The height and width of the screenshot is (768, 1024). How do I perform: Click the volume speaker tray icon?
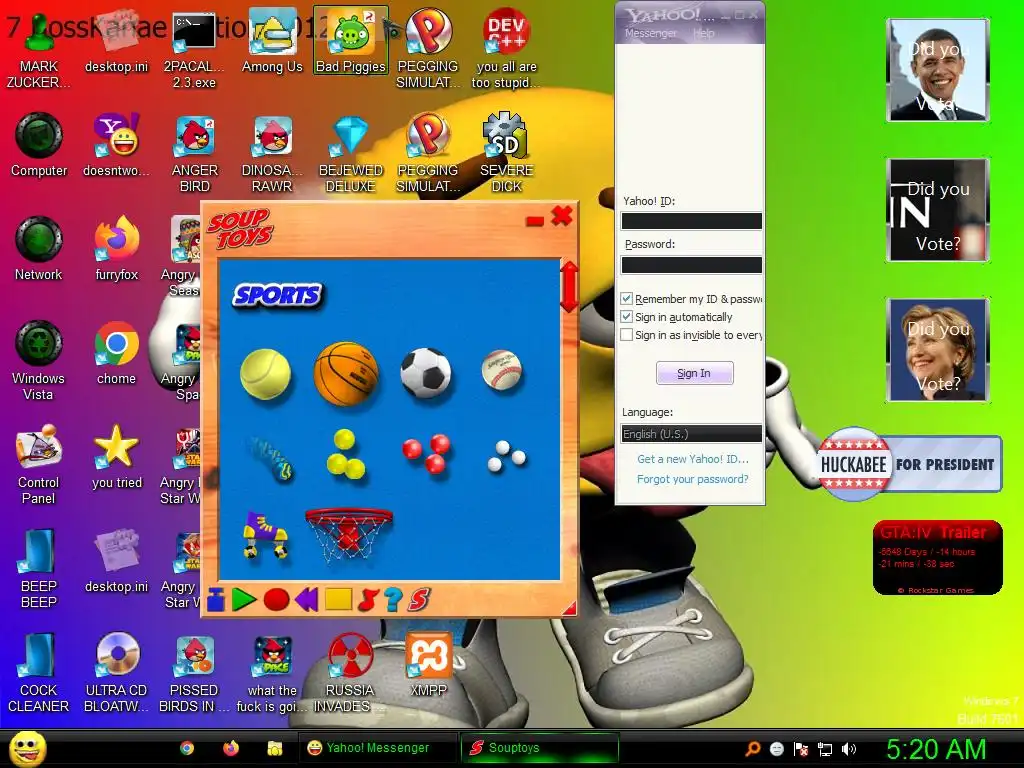[849, 749]
